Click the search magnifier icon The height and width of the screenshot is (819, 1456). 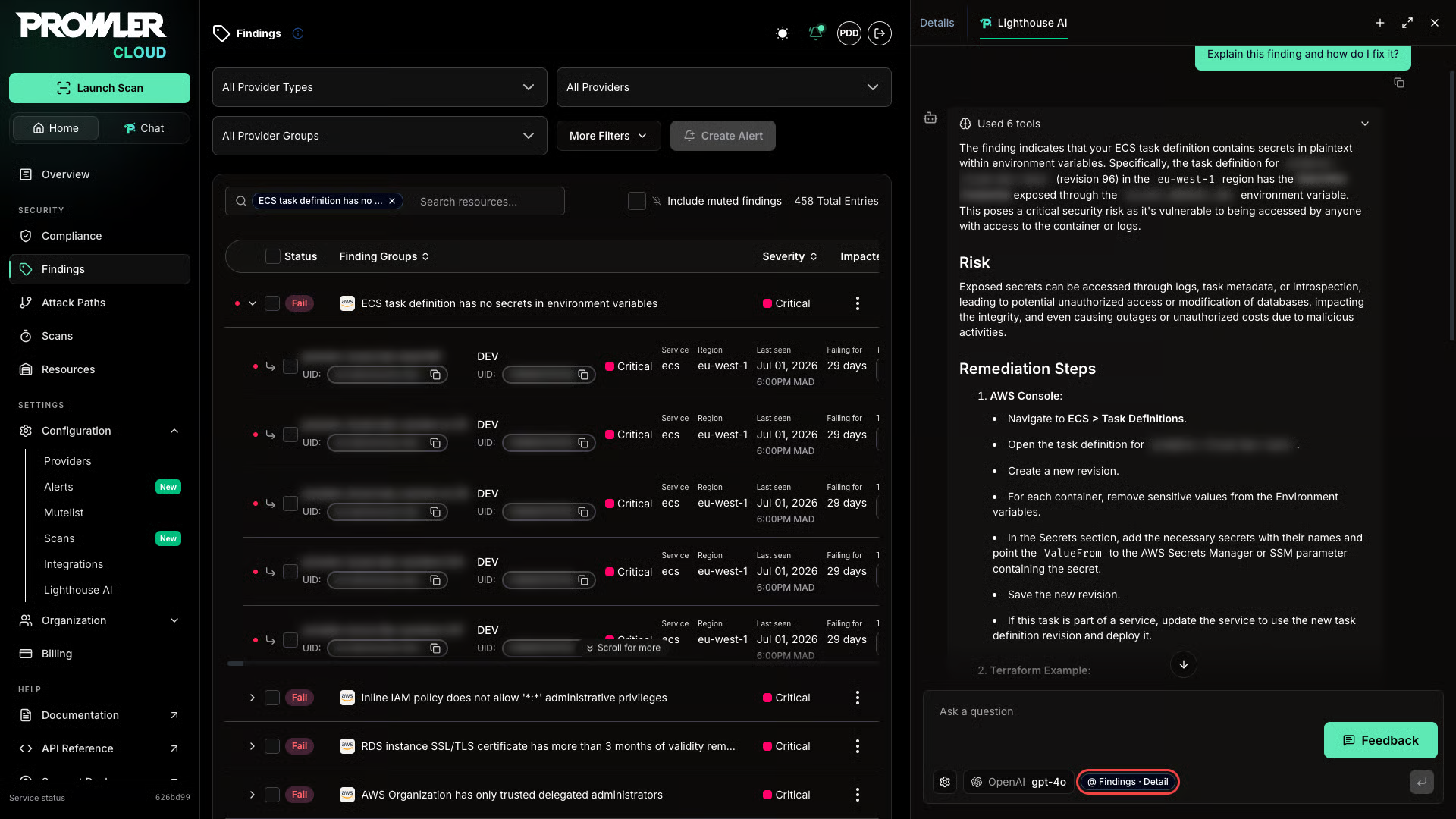240,201
